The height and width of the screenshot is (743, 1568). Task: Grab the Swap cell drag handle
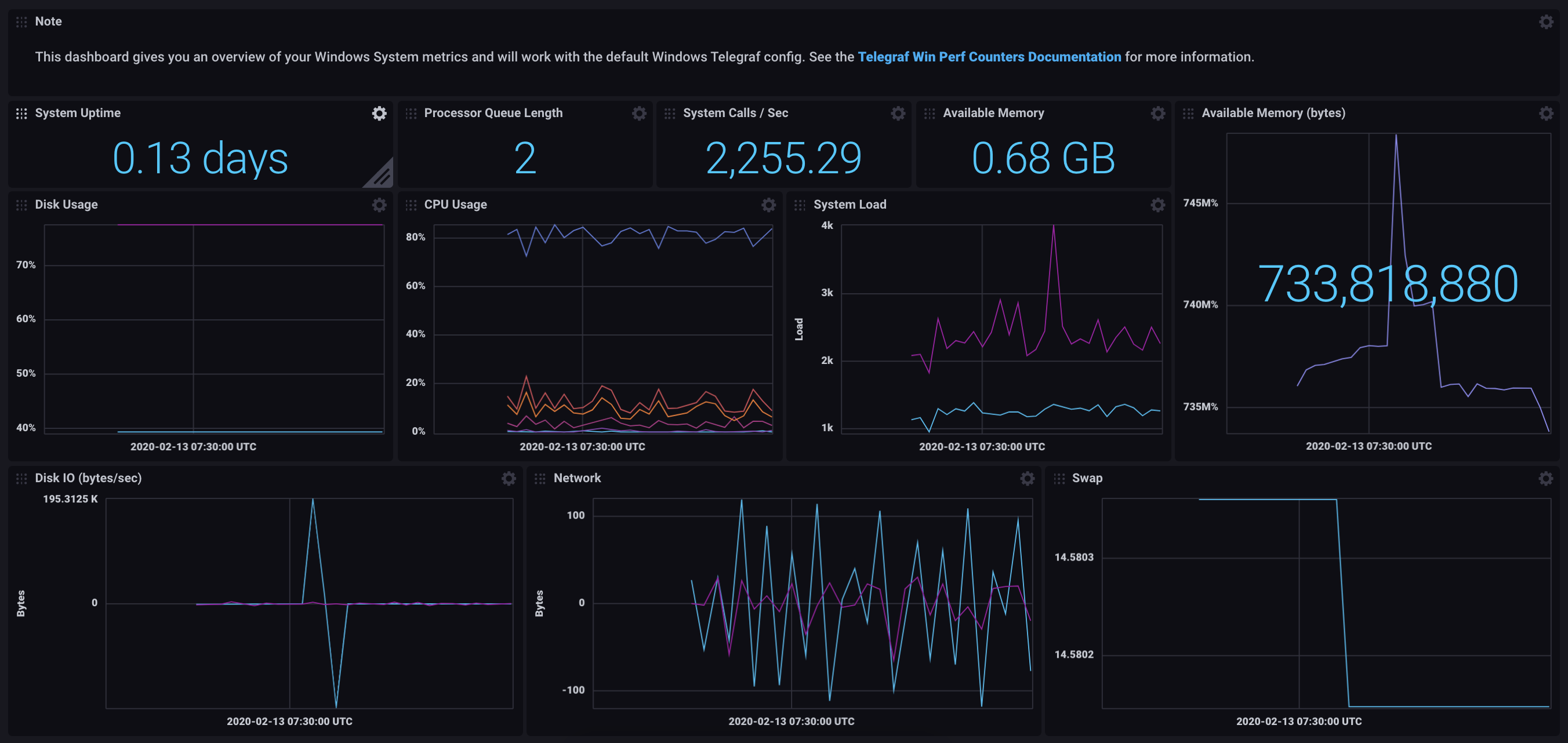click(1059, 479)
